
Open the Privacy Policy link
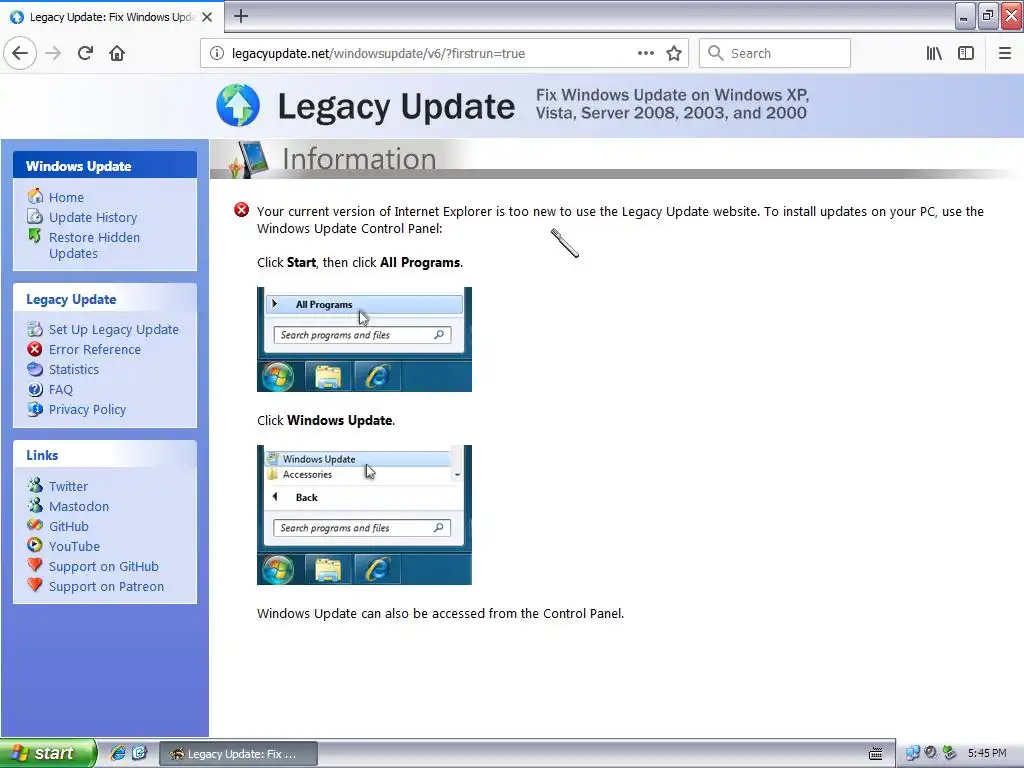pos(88,409)
